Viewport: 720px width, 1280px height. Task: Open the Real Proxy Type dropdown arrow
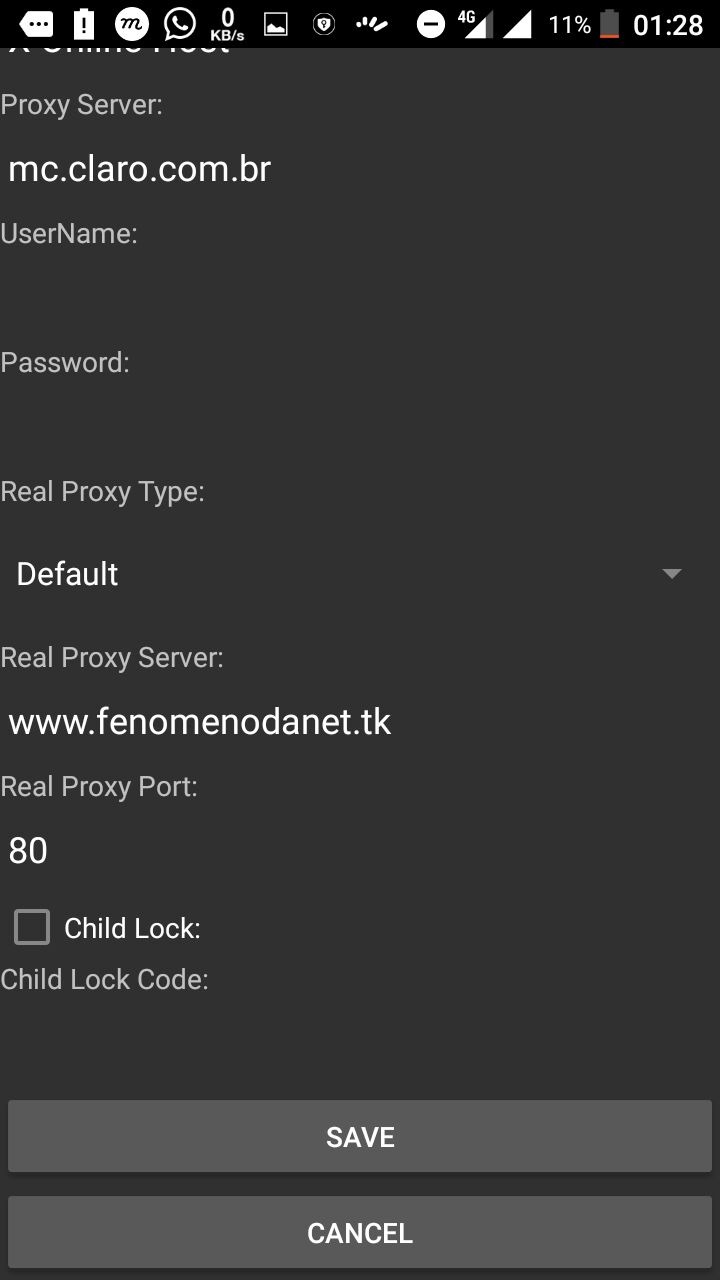click(x=671, y=574)
